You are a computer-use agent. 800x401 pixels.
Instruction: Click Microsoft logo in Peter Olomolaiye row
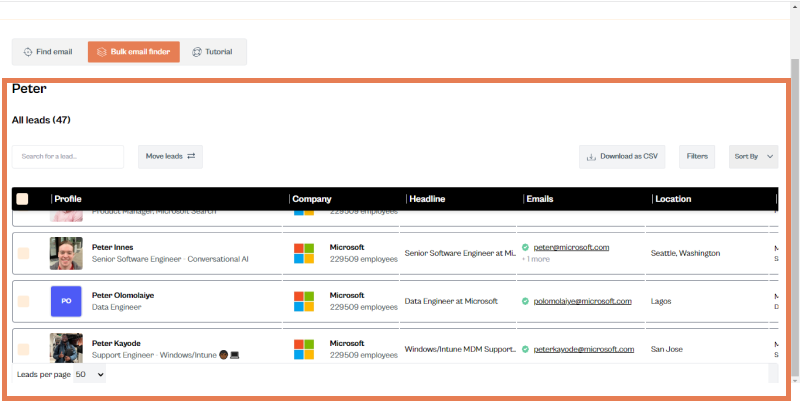(x=304, y=302)
